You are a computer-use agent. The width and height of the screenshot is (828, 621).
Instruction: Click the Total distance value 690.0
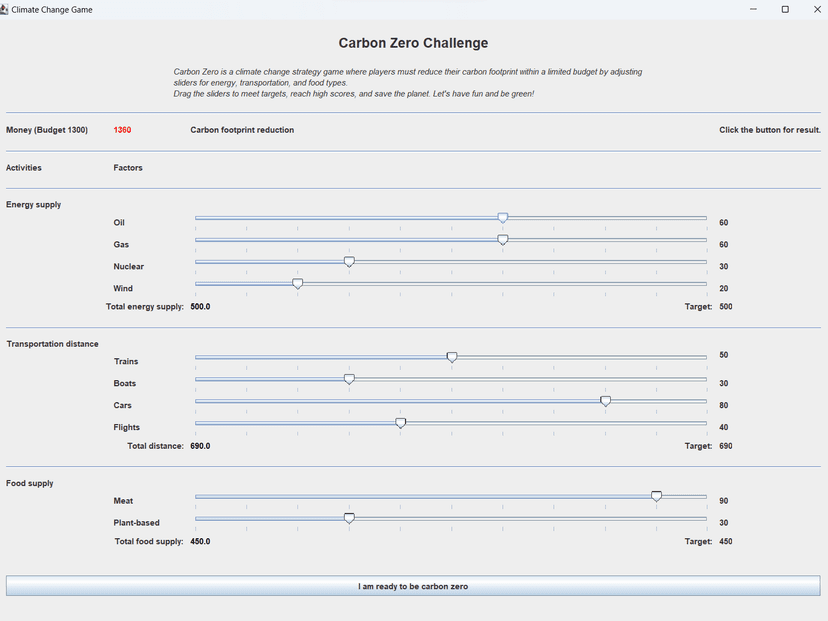[x=201, y=446]
